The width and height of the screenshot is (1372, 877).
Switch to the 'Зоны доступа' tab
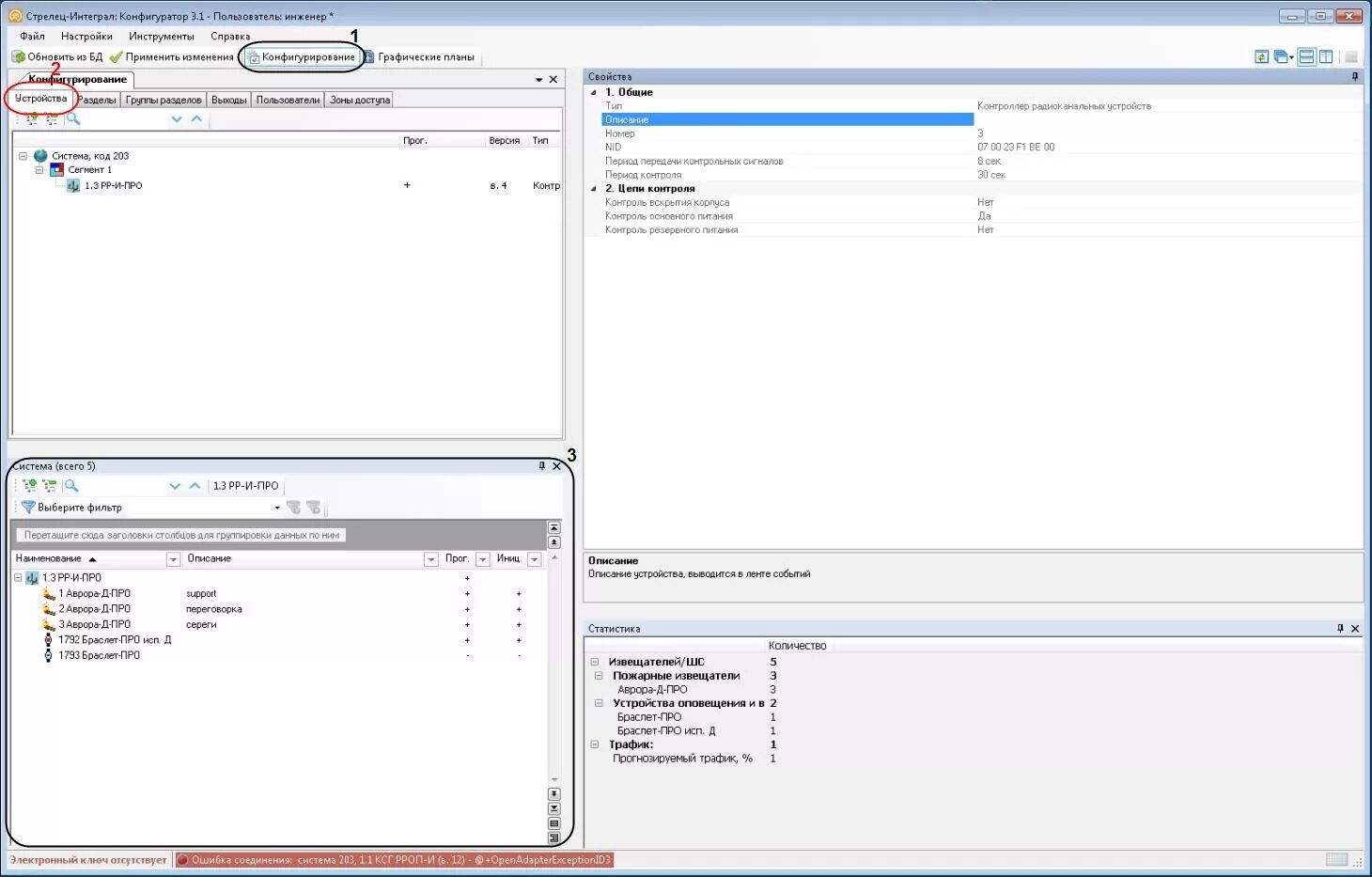360,100
